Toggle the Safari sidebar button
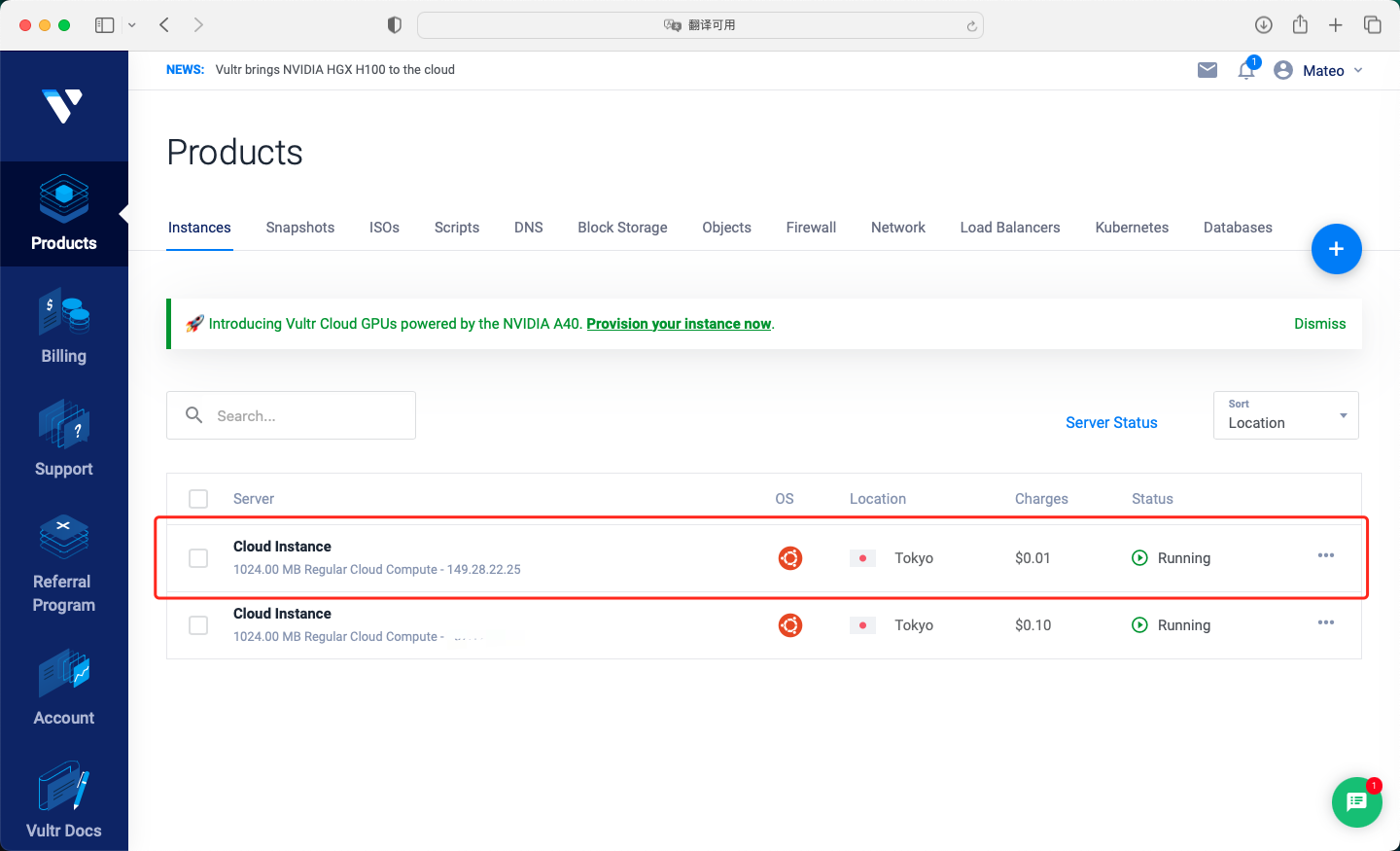The width and height of the screenshot is (1400, 851). click(x=105, y=25)
